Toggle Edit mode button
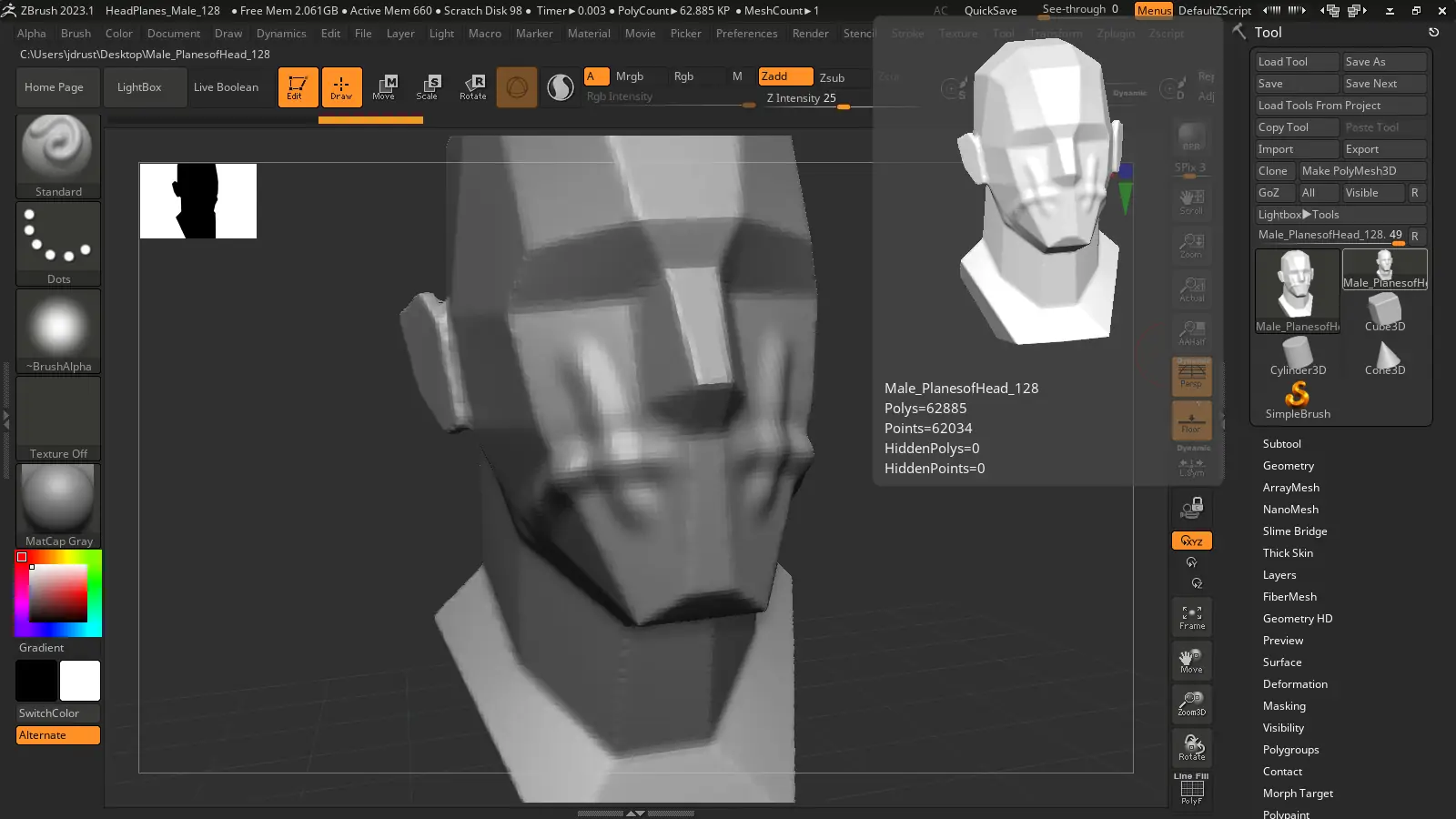The height and width of the screenshot is (819, 1456). pyautogui.click(x=298, y=86)
